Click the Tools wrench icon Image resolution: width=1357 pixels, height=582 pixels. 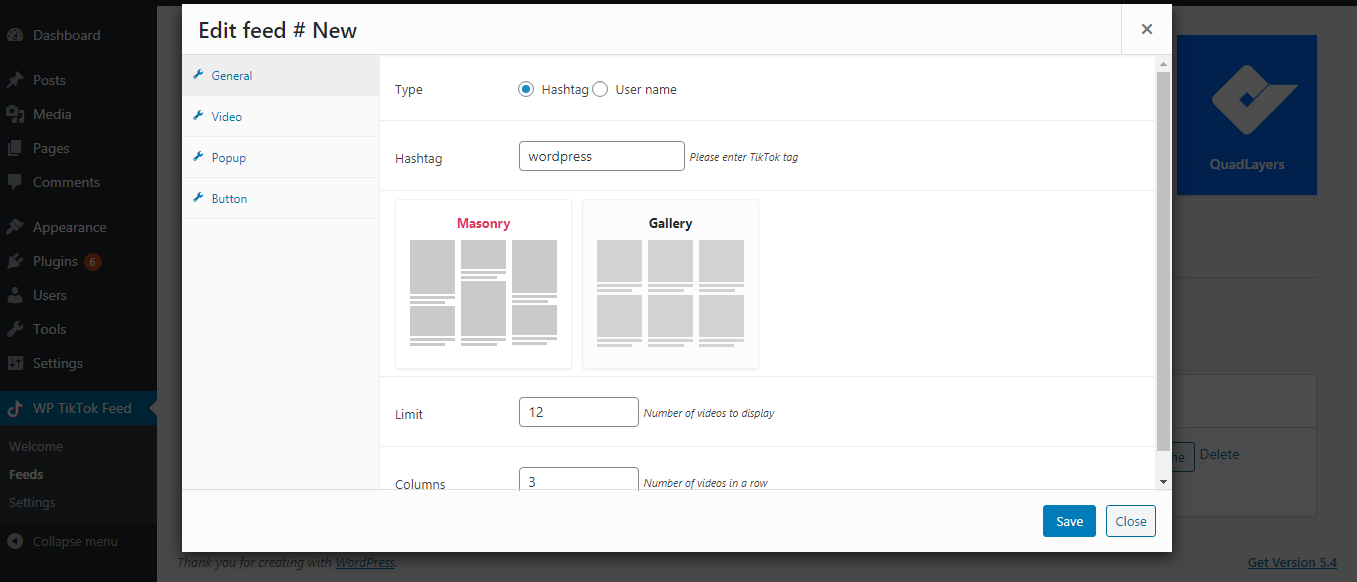click(15, 329)
